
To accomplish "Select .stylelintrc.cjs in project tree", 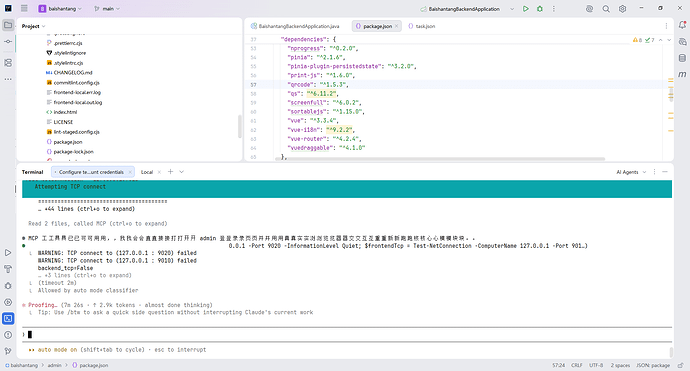I will 68,63.
